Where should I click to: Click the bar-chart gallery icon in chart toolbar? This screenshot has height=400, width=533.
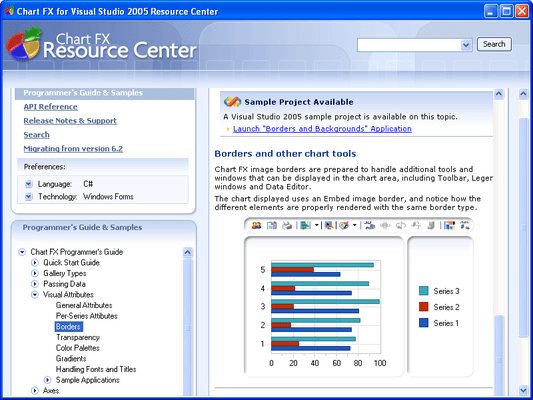pyautogui.click(x=305, y=225)
